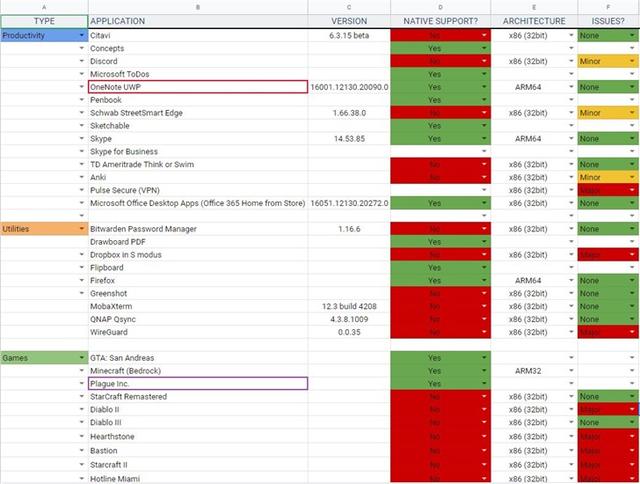Select the QNAP Qsync cell
The height and width of the screenshot is (484, 640).
coord(198,319)
